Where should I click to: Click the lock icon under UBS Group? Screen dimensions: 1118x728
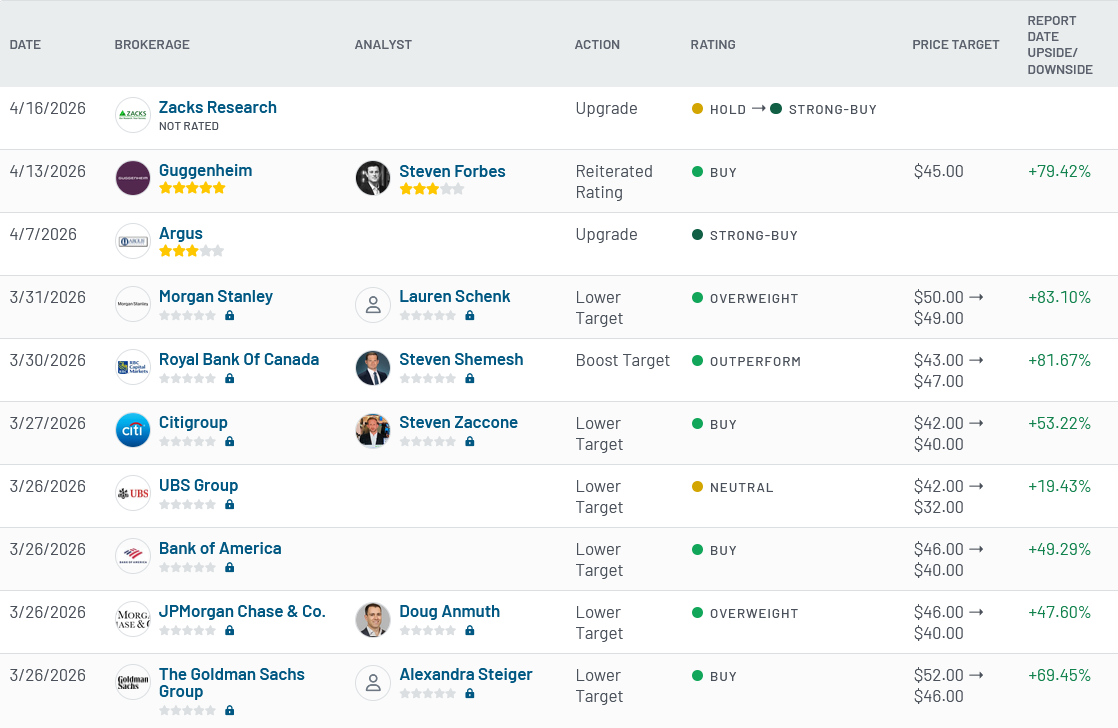[x=230, y=504]
